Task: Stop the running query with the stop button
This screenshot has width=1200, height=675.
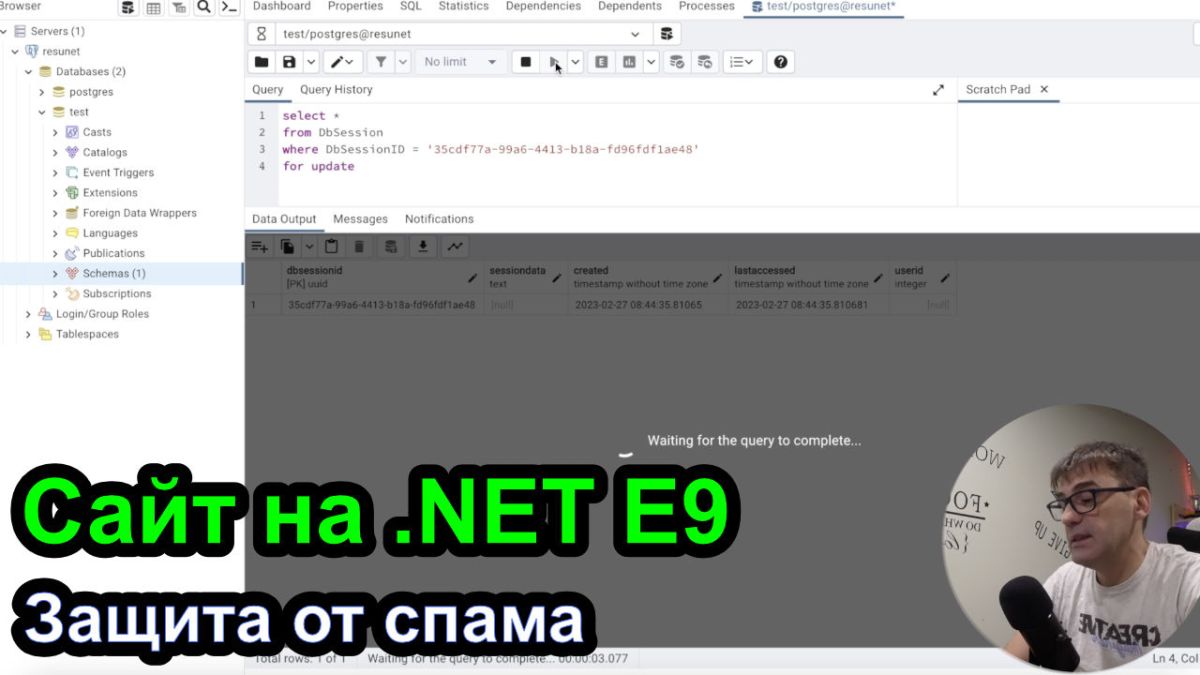Action: (x=525, y=62)
